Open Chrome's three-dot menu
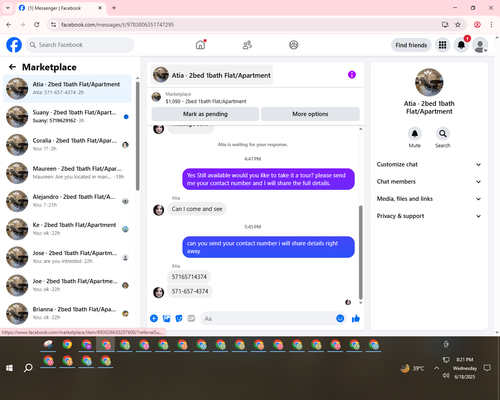The height and width of the screenshot is (400, 500). click(x=491, y=25)
